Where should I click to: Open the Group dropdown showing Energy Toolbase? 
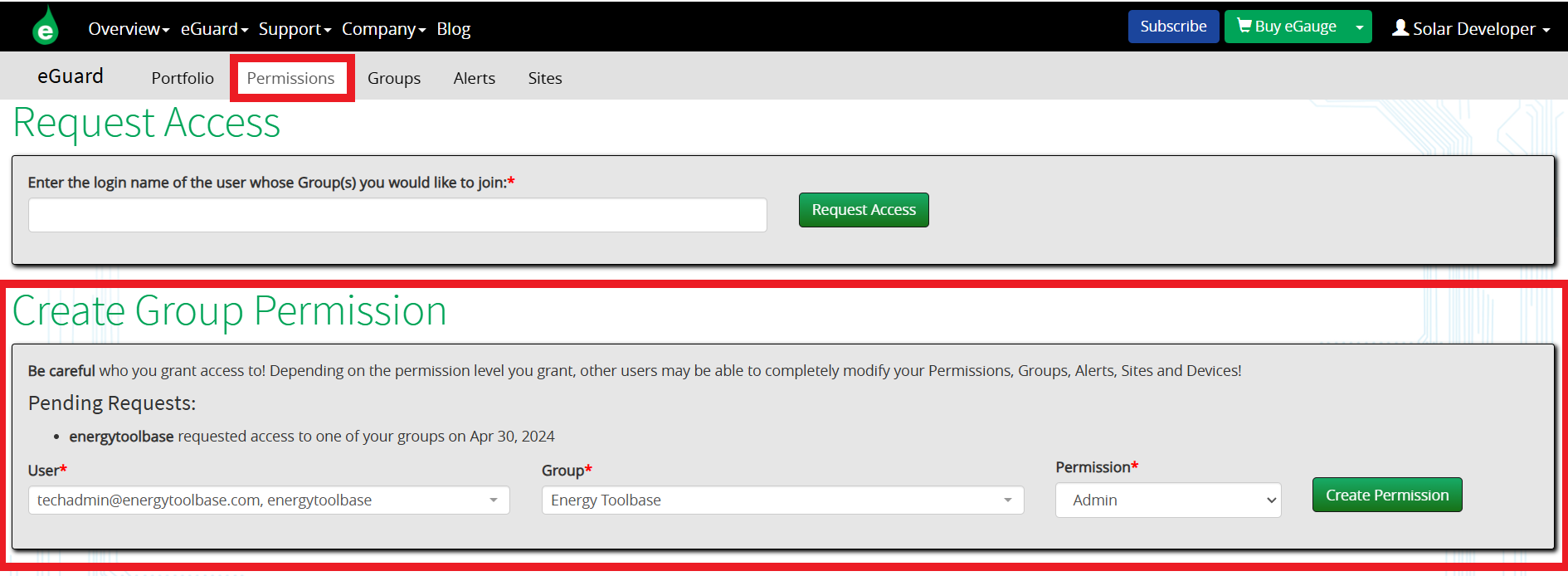tap(782, 500)
